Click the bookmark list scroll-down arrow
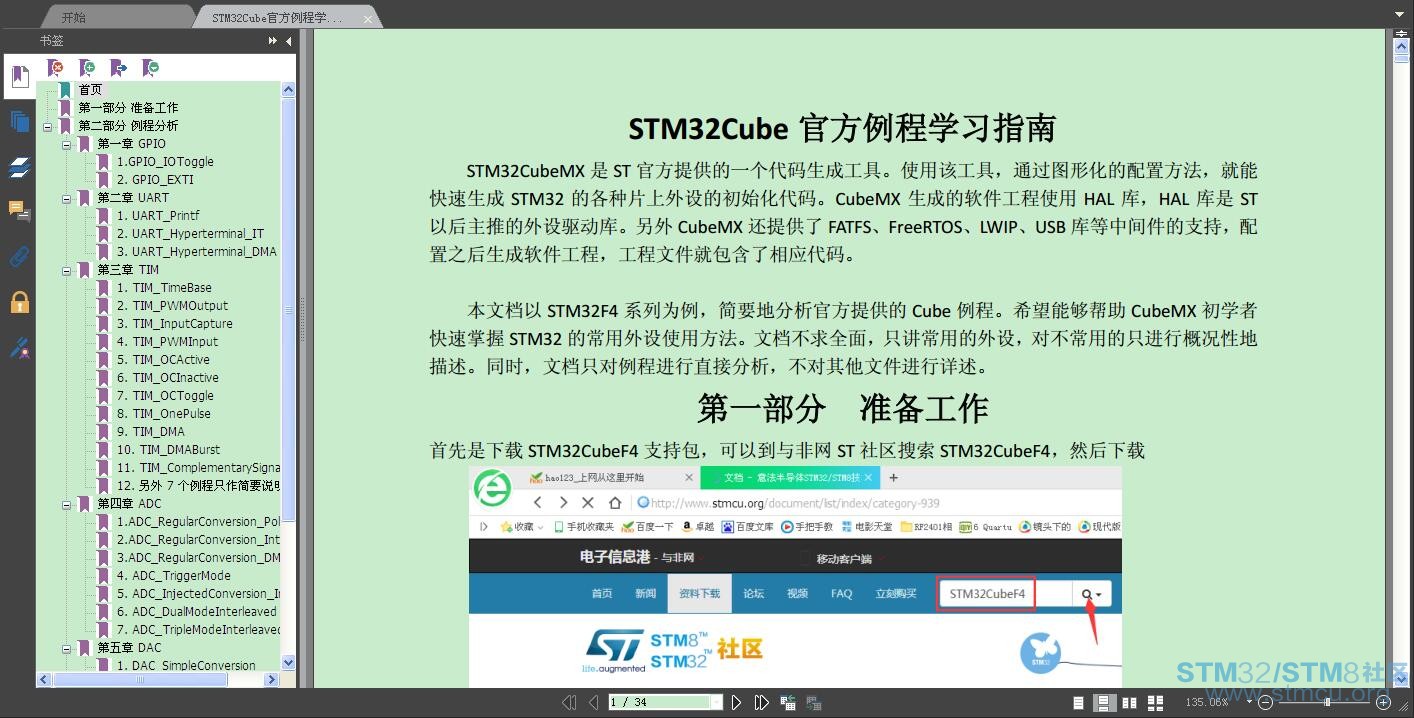 [288, 663]
